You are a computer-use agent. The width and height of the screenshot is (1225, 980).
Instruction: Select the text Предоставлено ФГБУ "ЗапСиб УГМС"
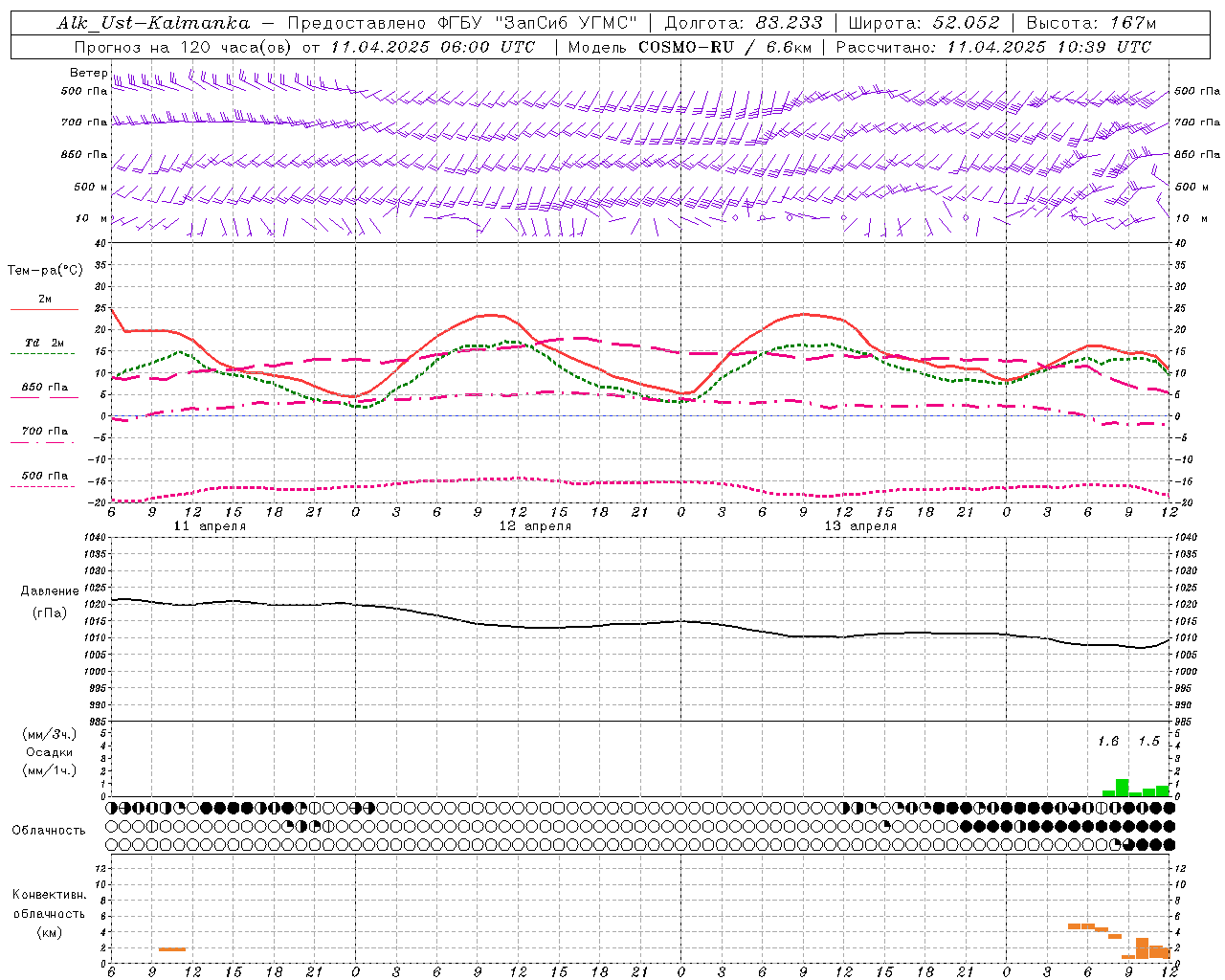click(x=462, y=23)
